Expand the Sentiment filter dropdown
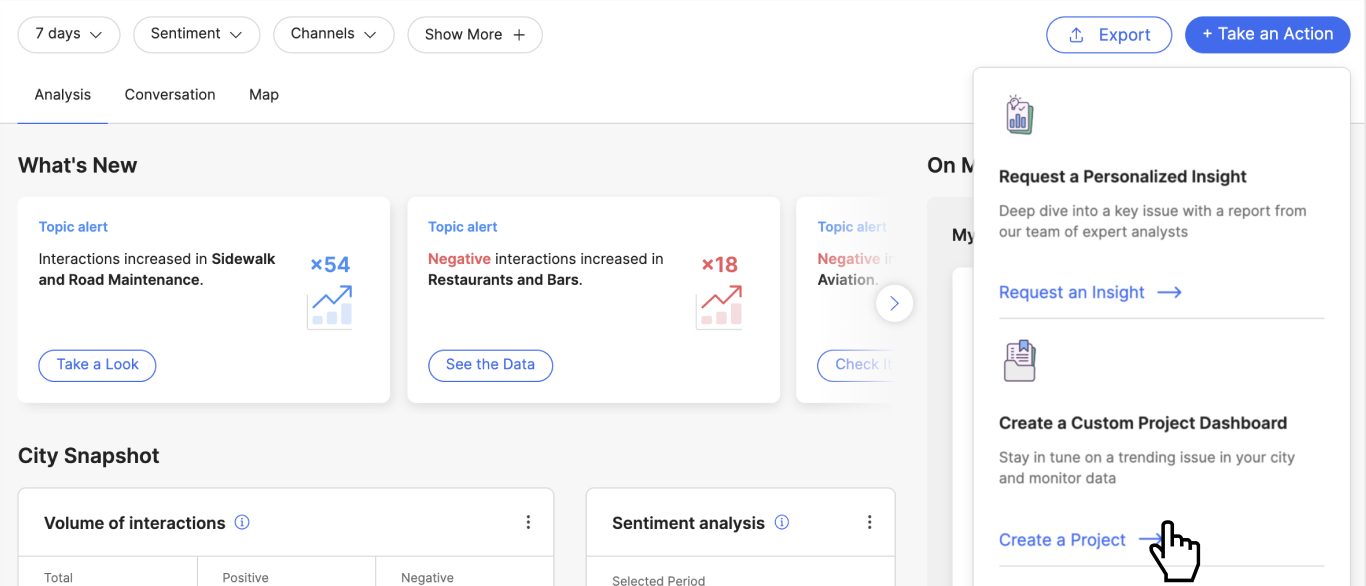The width and height of the screenshot is (1366, 586). pos(196,34)
